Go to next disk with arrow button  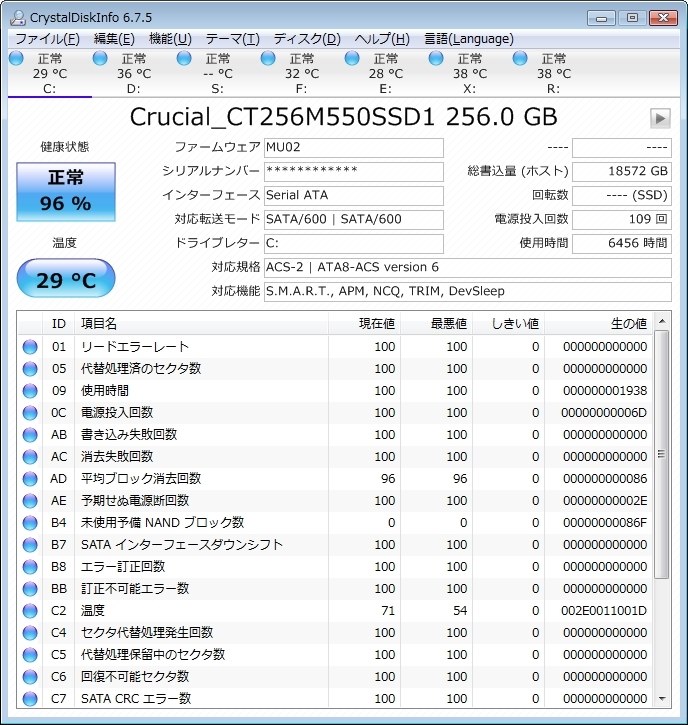pyautogui.click(x=660, y=118)
